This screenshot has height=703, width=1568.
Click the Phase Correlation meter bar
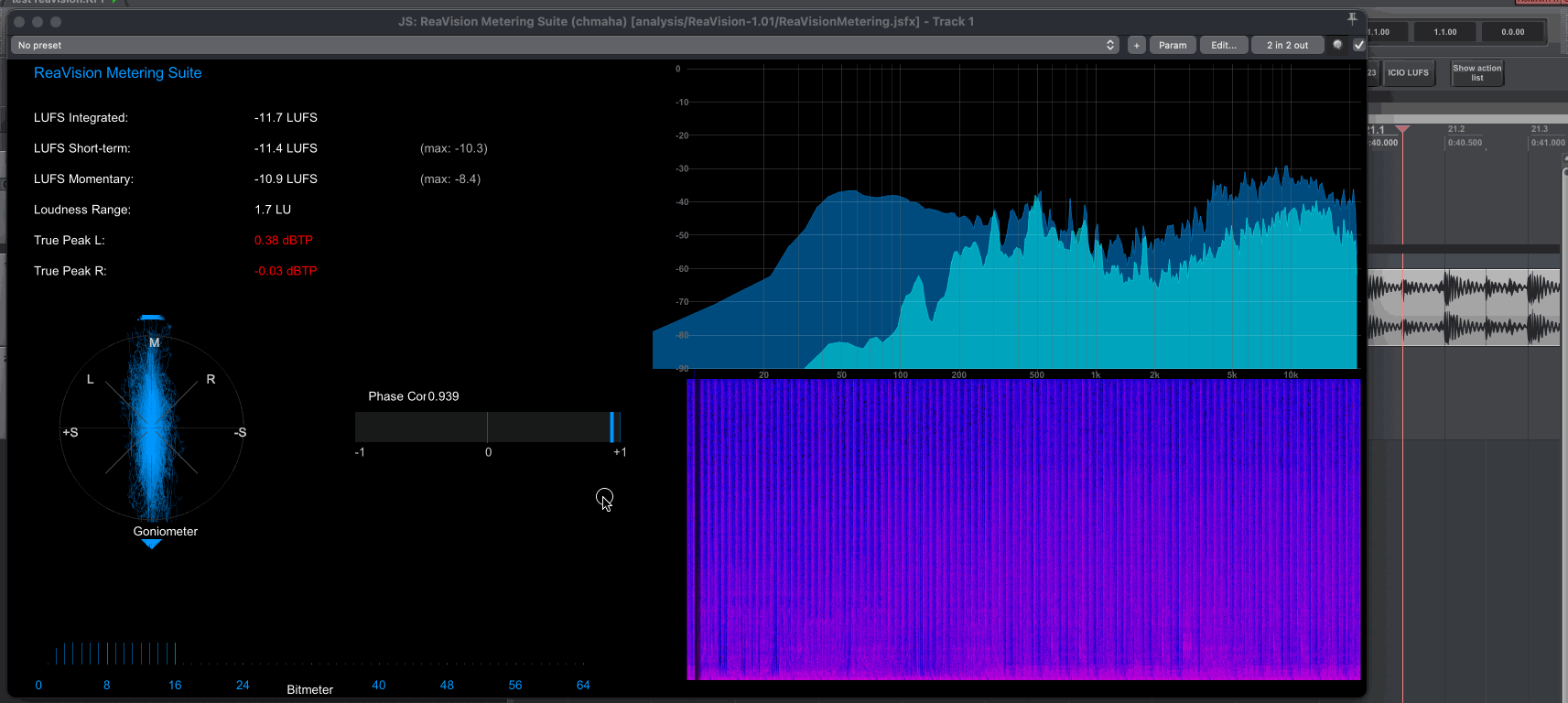point(487,427)
